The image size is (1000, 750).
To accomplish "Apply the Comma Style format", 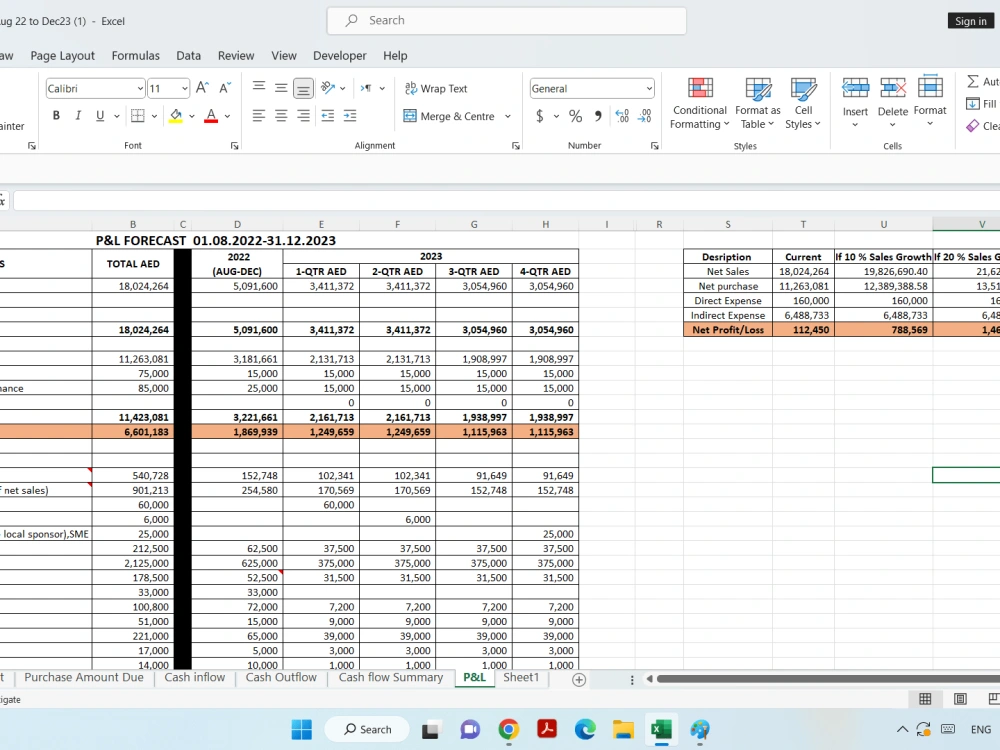I will (598, 116).
